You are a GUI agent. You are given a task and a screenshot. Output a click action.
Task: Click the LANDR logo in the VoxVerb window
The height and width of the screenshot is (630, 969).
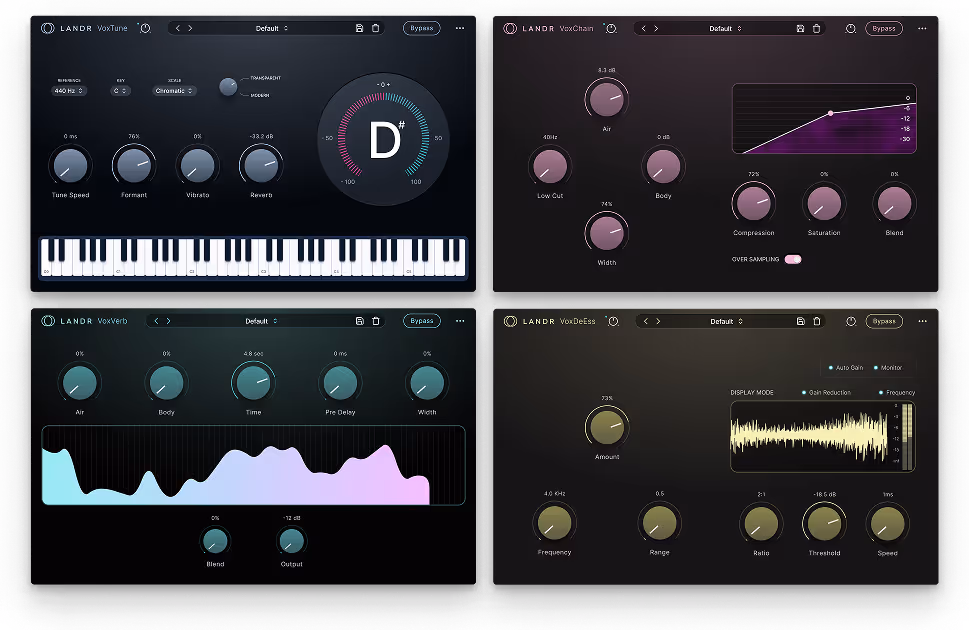tap(48, 321)
